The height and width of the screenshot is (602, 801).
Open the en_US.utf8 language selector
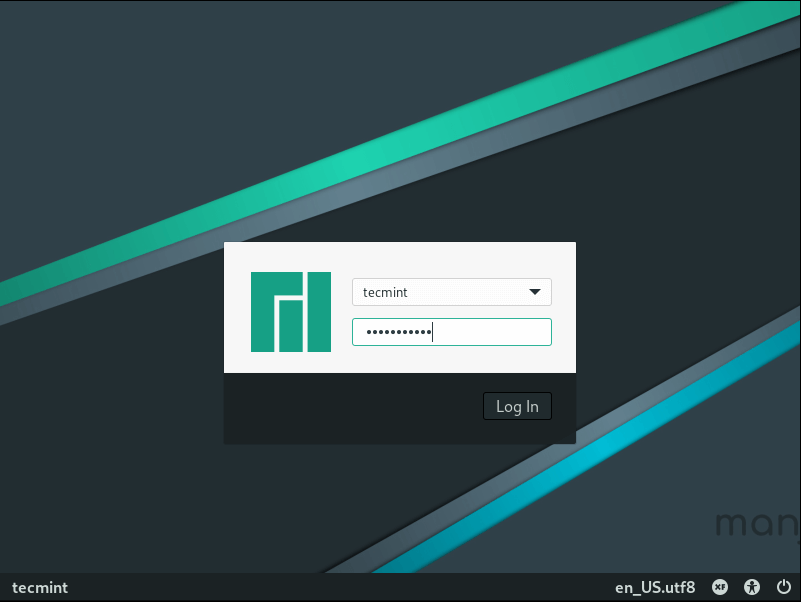point(655,588)
